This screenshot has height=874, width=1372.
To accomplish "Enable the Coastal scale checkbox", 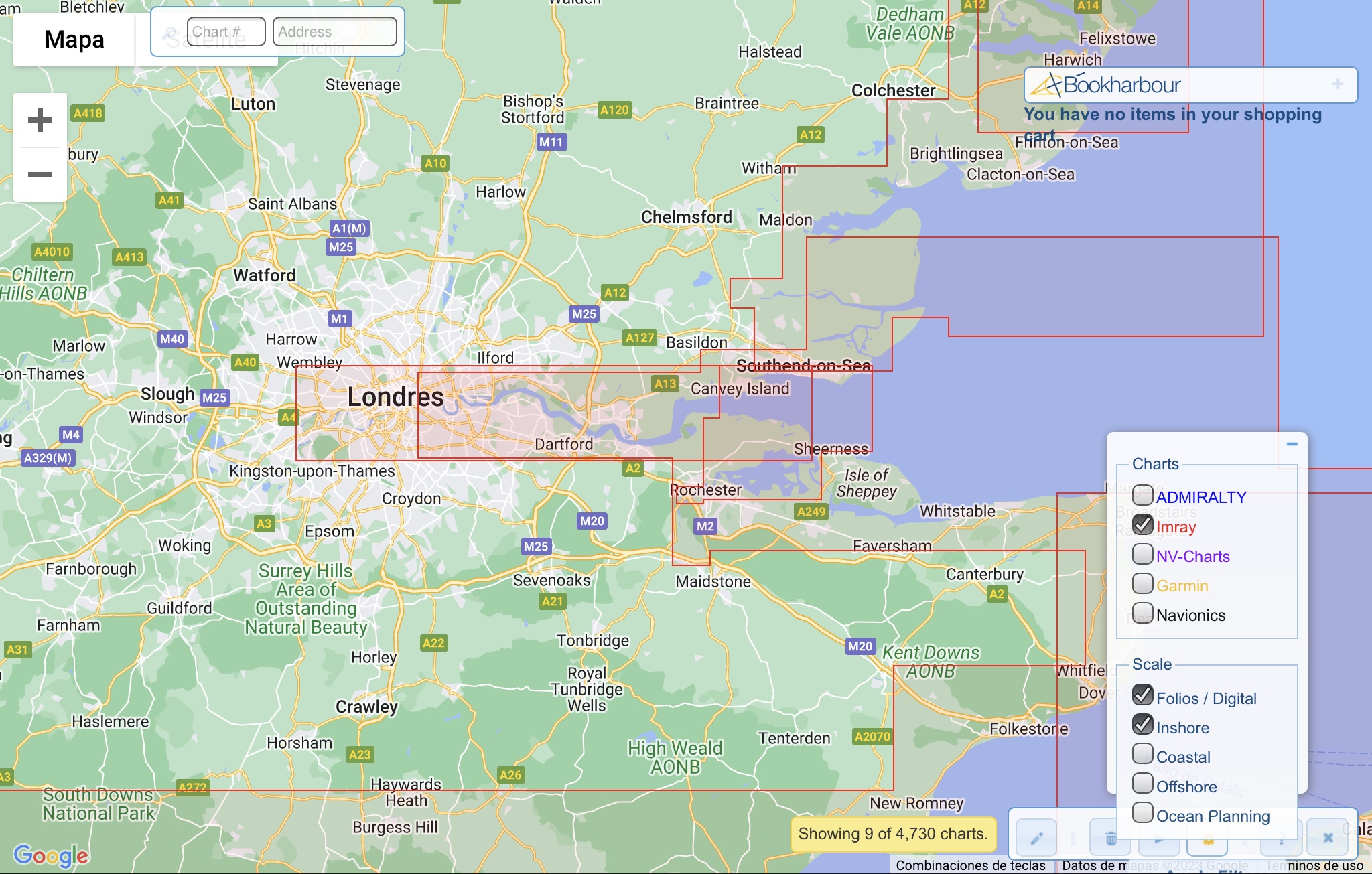I will (x=1143, y=755).
